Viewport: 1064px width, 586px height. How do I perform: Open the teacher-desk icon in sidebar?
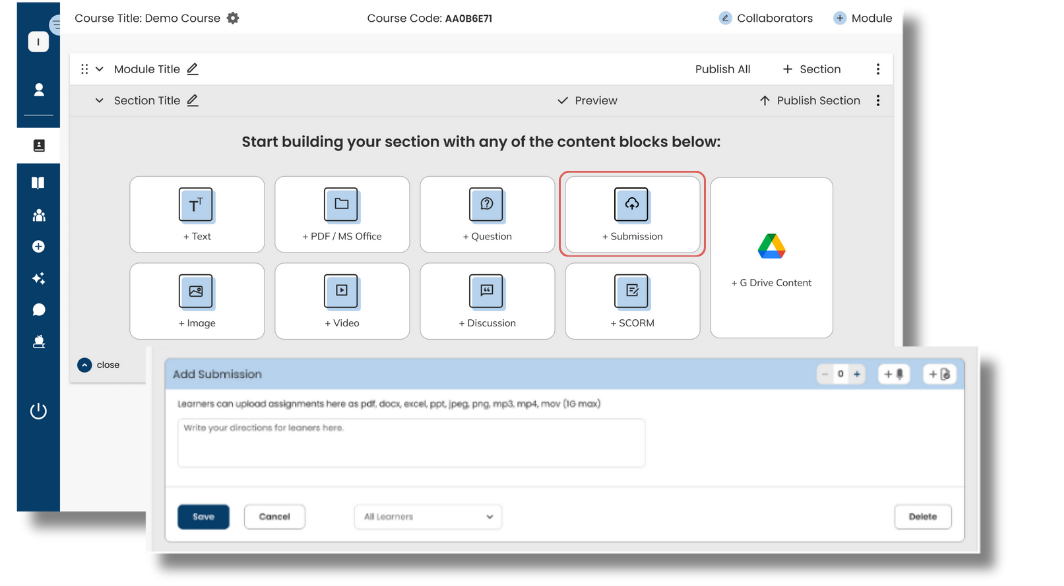(39, 342)
